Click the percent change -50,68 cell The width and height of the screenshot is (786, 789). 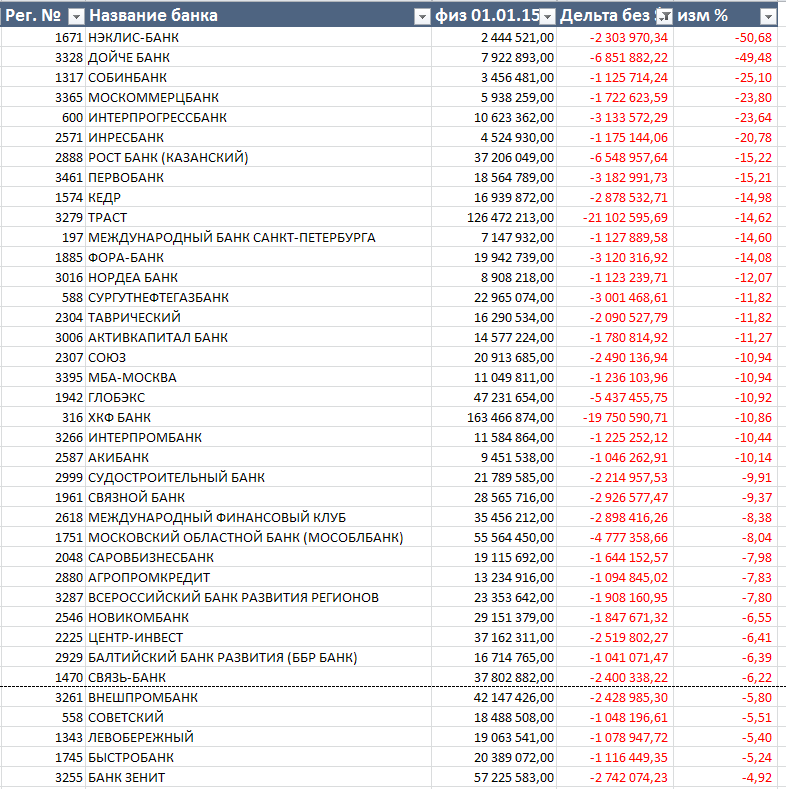(726, 37)
